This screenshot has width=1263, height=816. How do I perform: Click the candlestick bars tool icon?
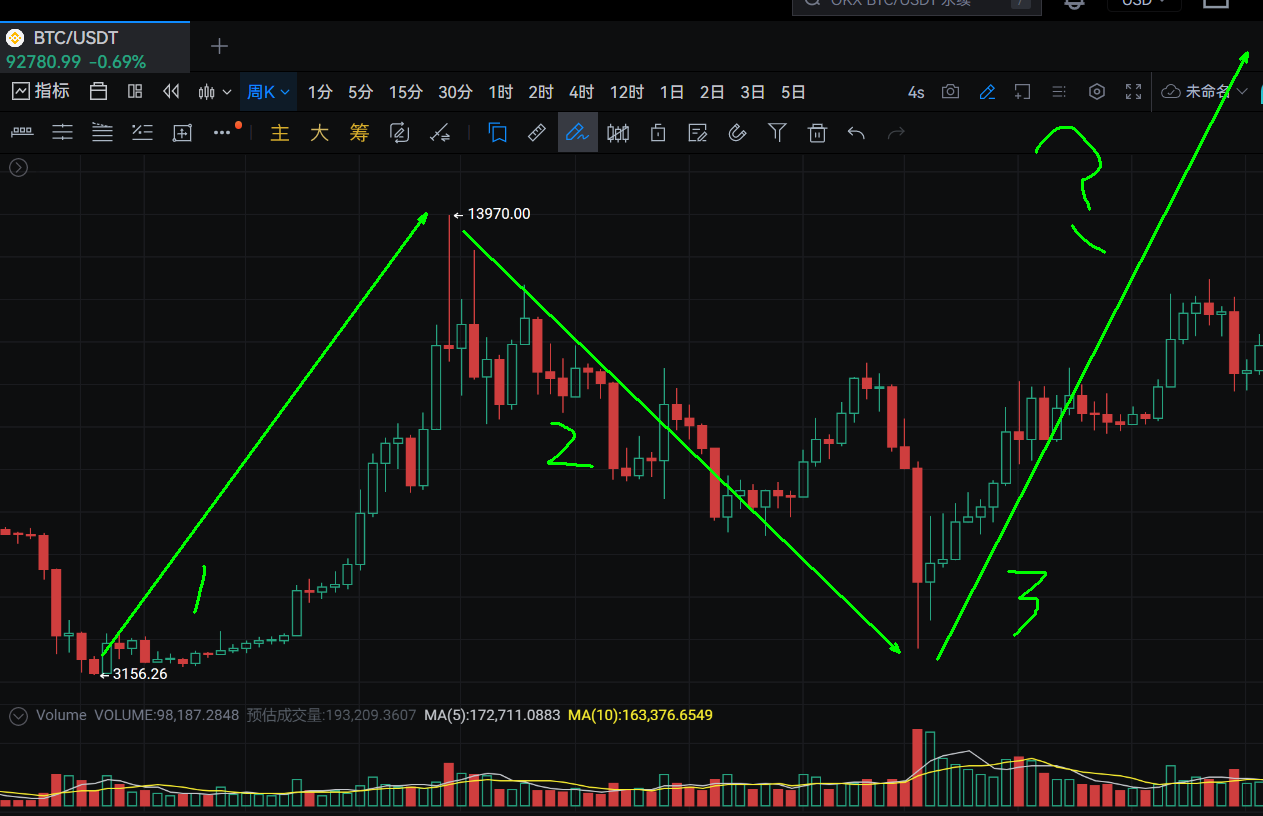(618, 132)
